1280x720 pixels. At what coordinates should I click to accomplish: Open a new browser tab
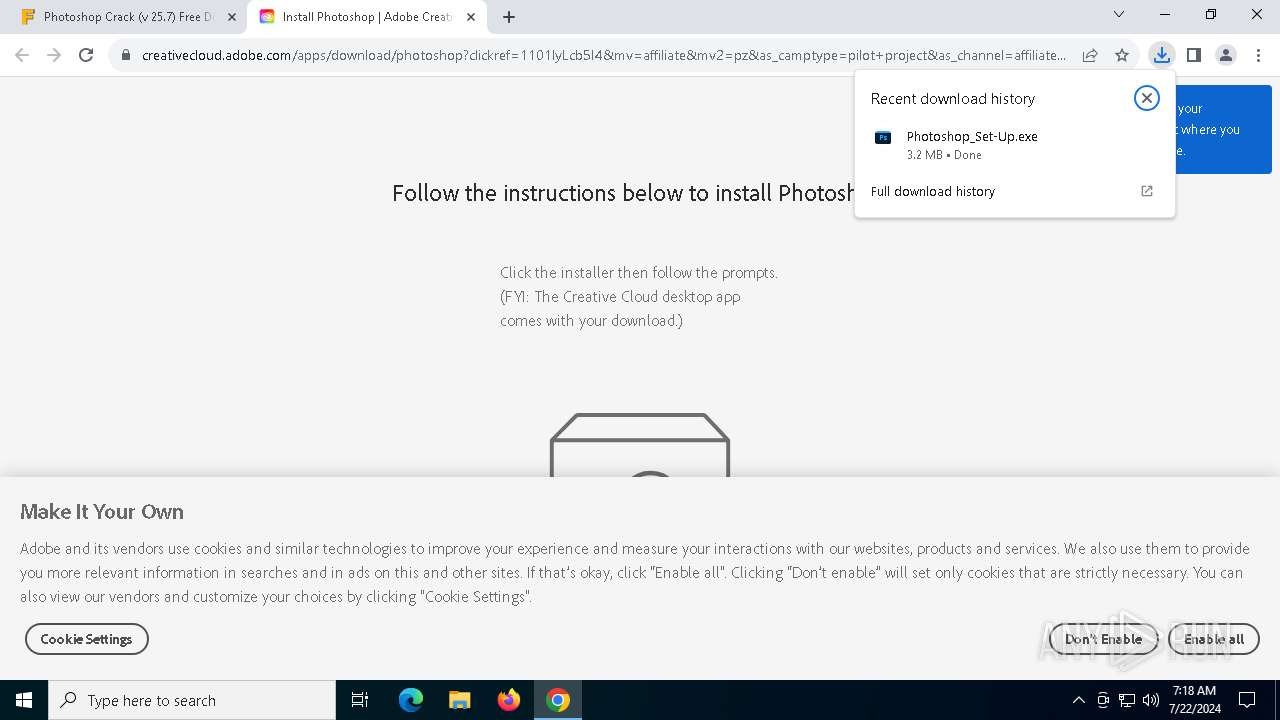[x=509, y=17]
